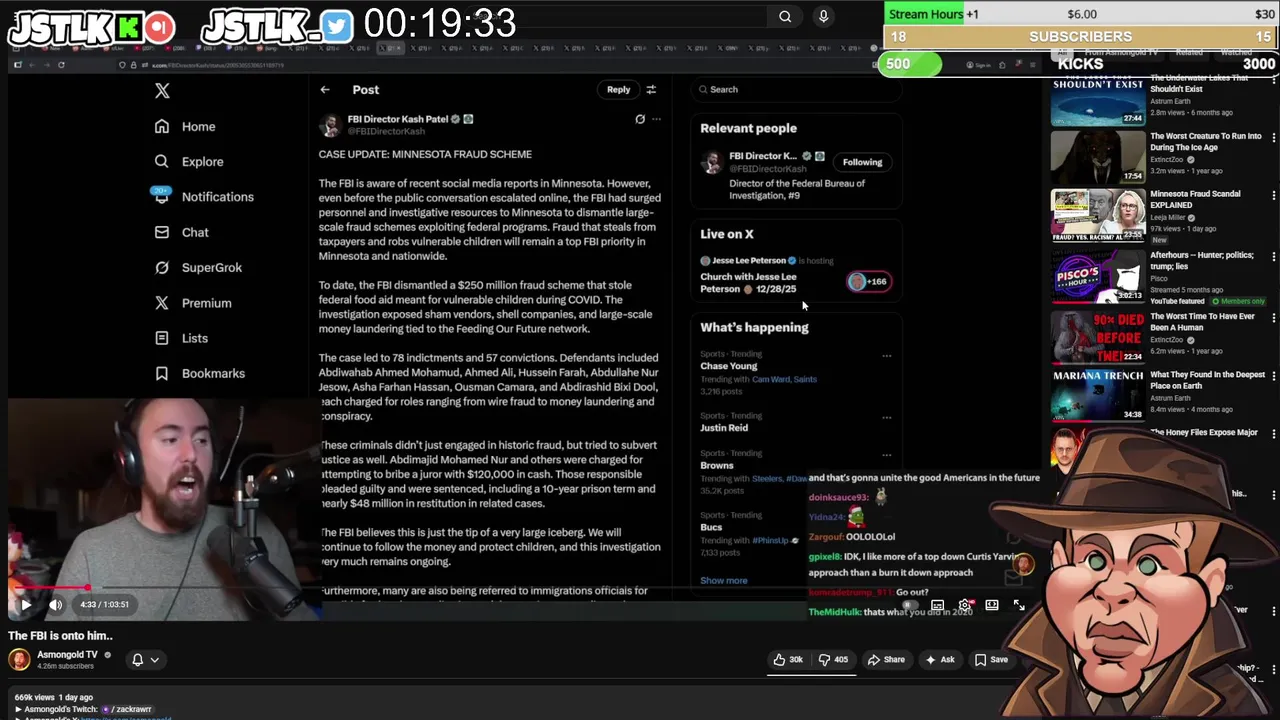This screenshot has width=1280, height=720.
Task: Open more options for Browns trend
Action: pyautogui.click(x=886, y=455)
